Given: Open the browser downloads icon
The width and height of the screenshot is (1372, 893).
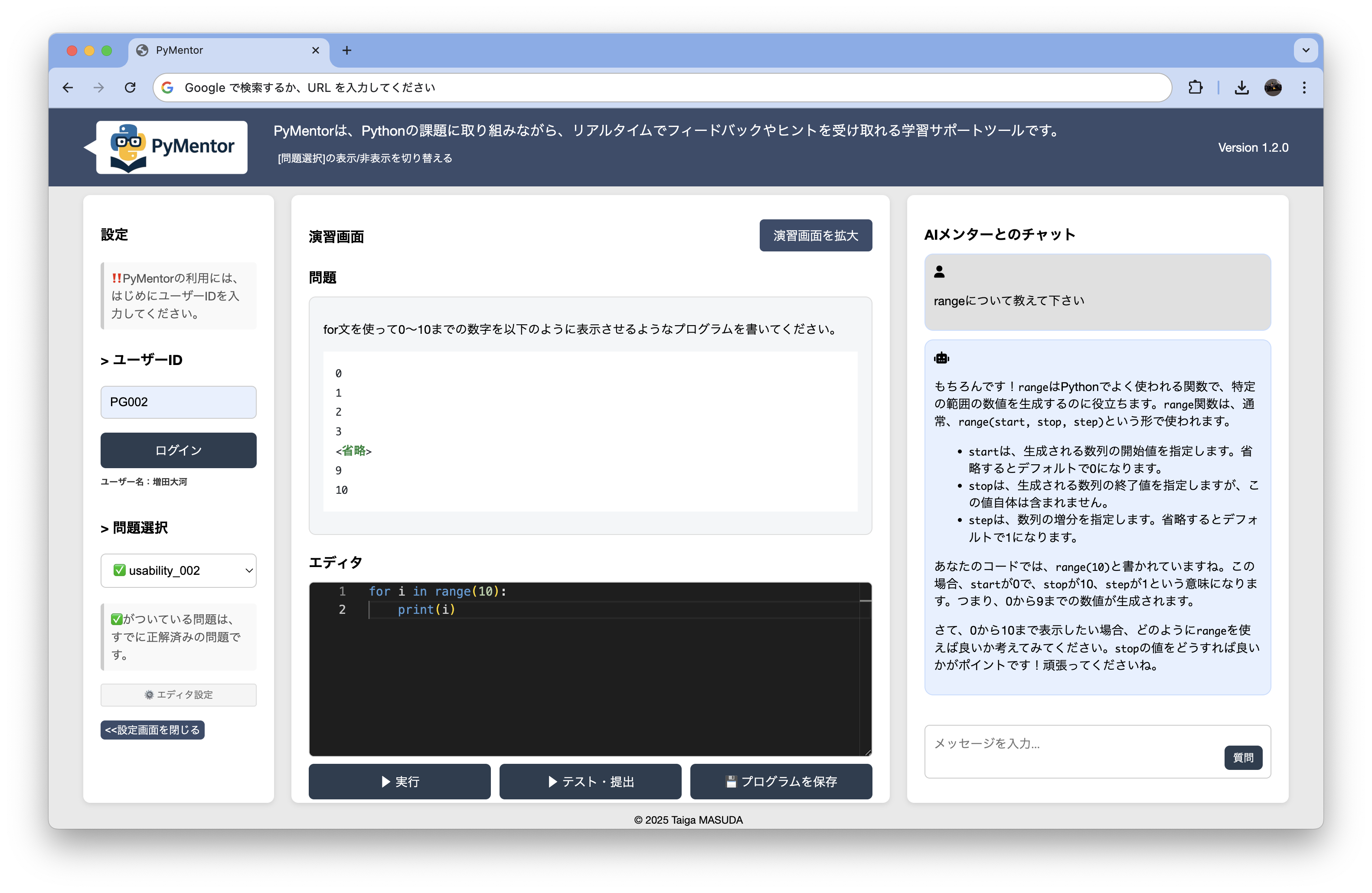Looking at the screenshot, I should pyautogui.click(x=1242, y=88).
